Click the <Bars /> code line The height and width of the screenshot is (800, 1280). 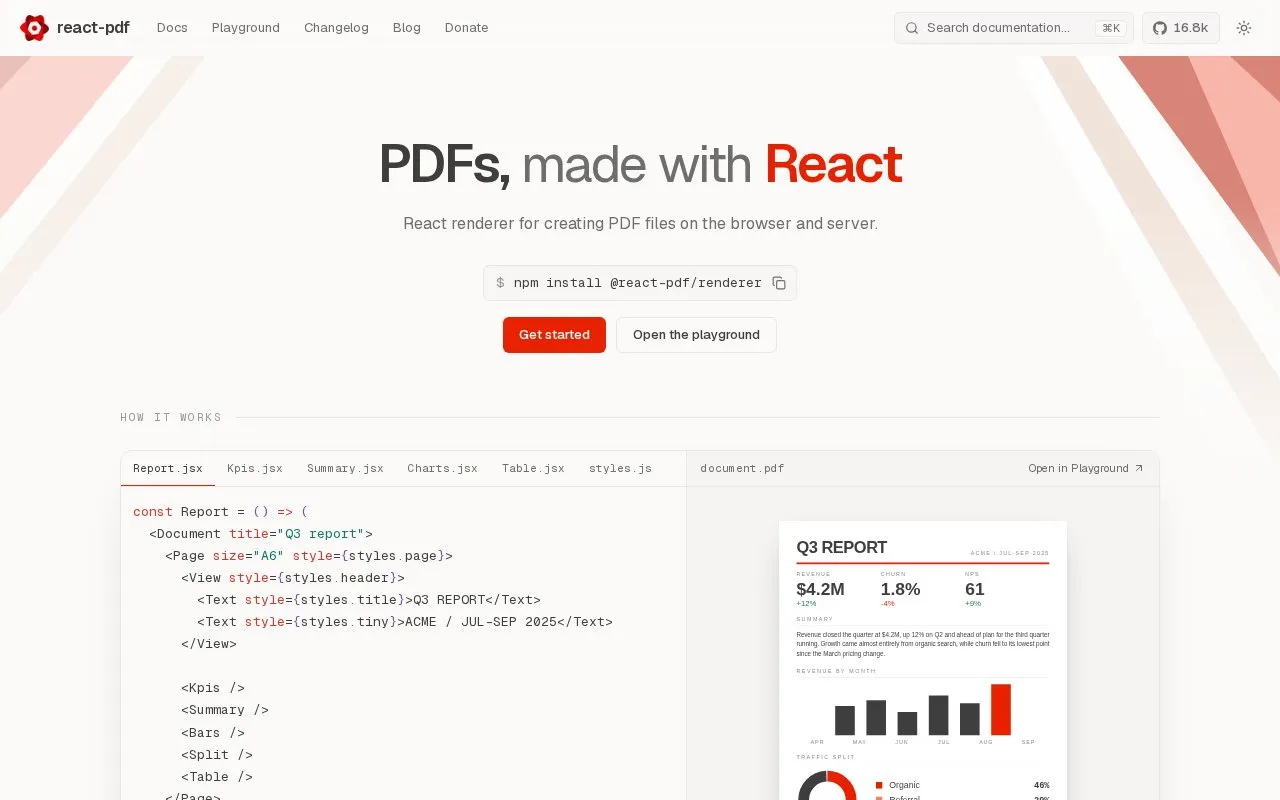(213, 733)
